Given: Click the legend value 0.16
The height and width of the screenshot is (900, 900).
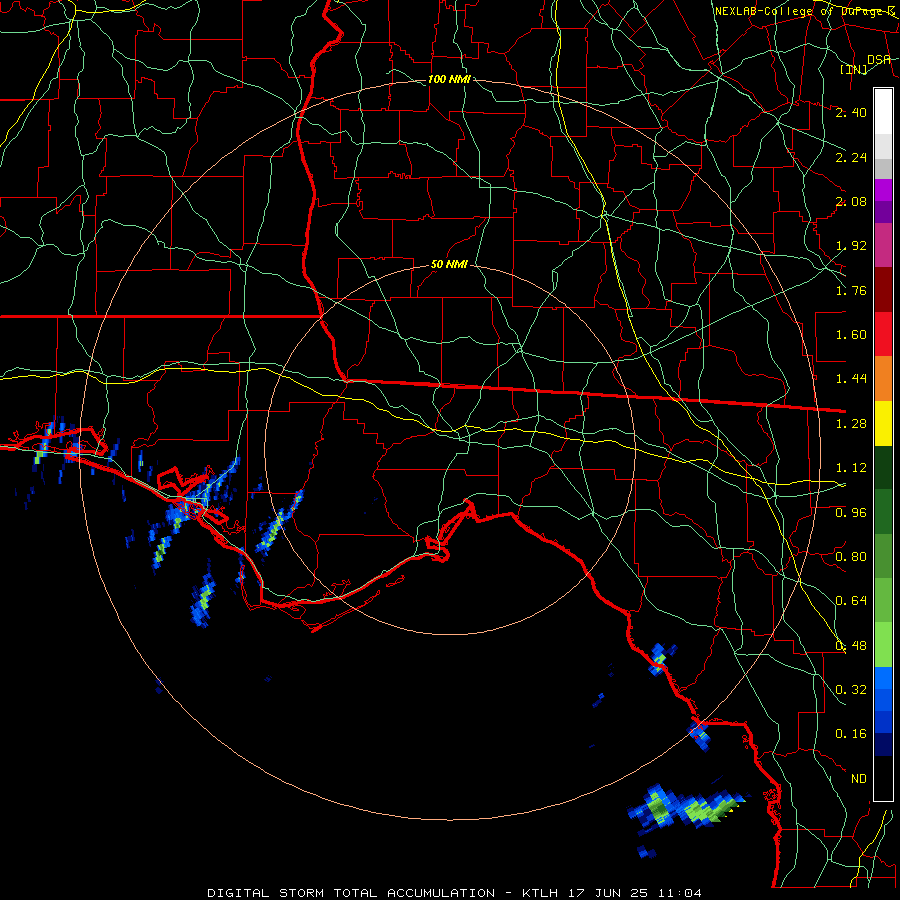Looking at the screenshot, I should [851, 734].
